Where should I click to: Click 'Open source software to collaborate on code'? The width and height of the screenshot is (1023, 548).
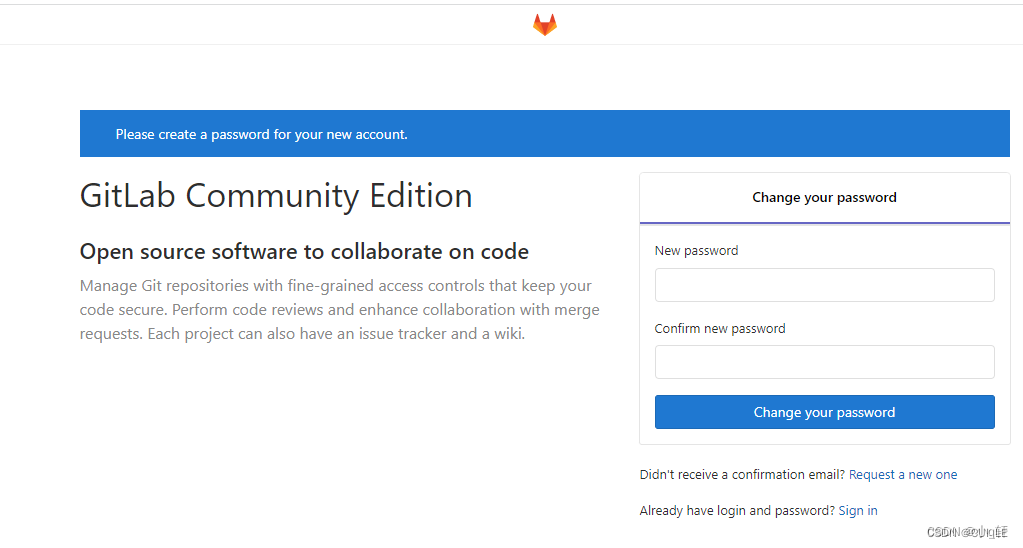pyautogui.click(x=304, y=252)
